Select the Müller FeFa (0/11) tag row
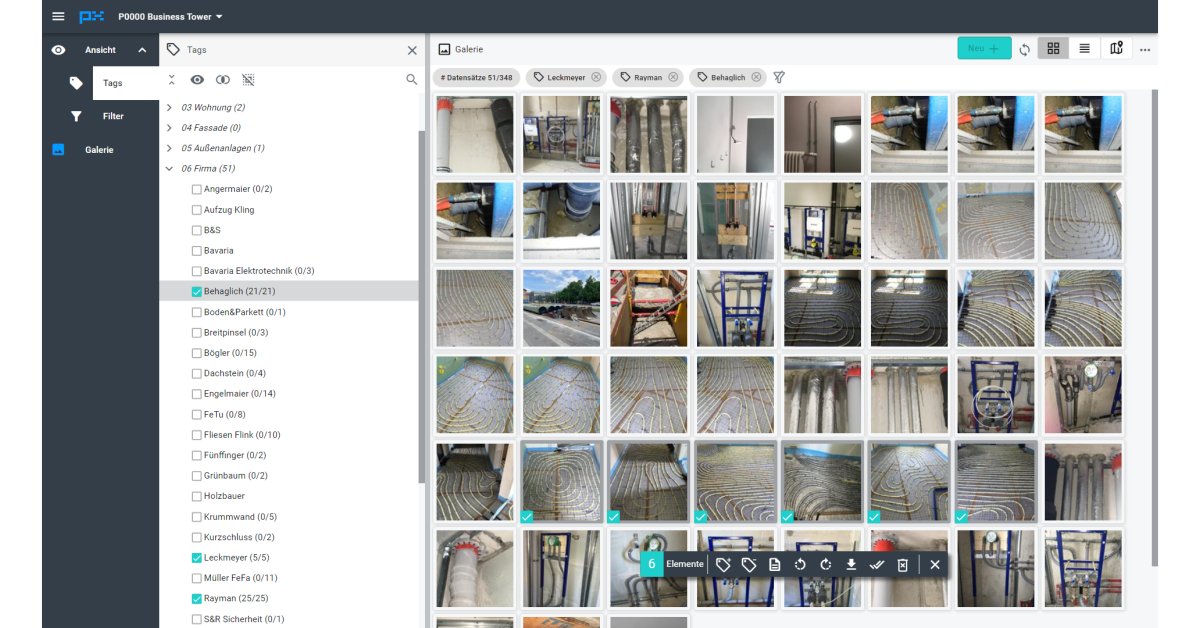This screenshot has width=1200, height=628. pos(289,578)
